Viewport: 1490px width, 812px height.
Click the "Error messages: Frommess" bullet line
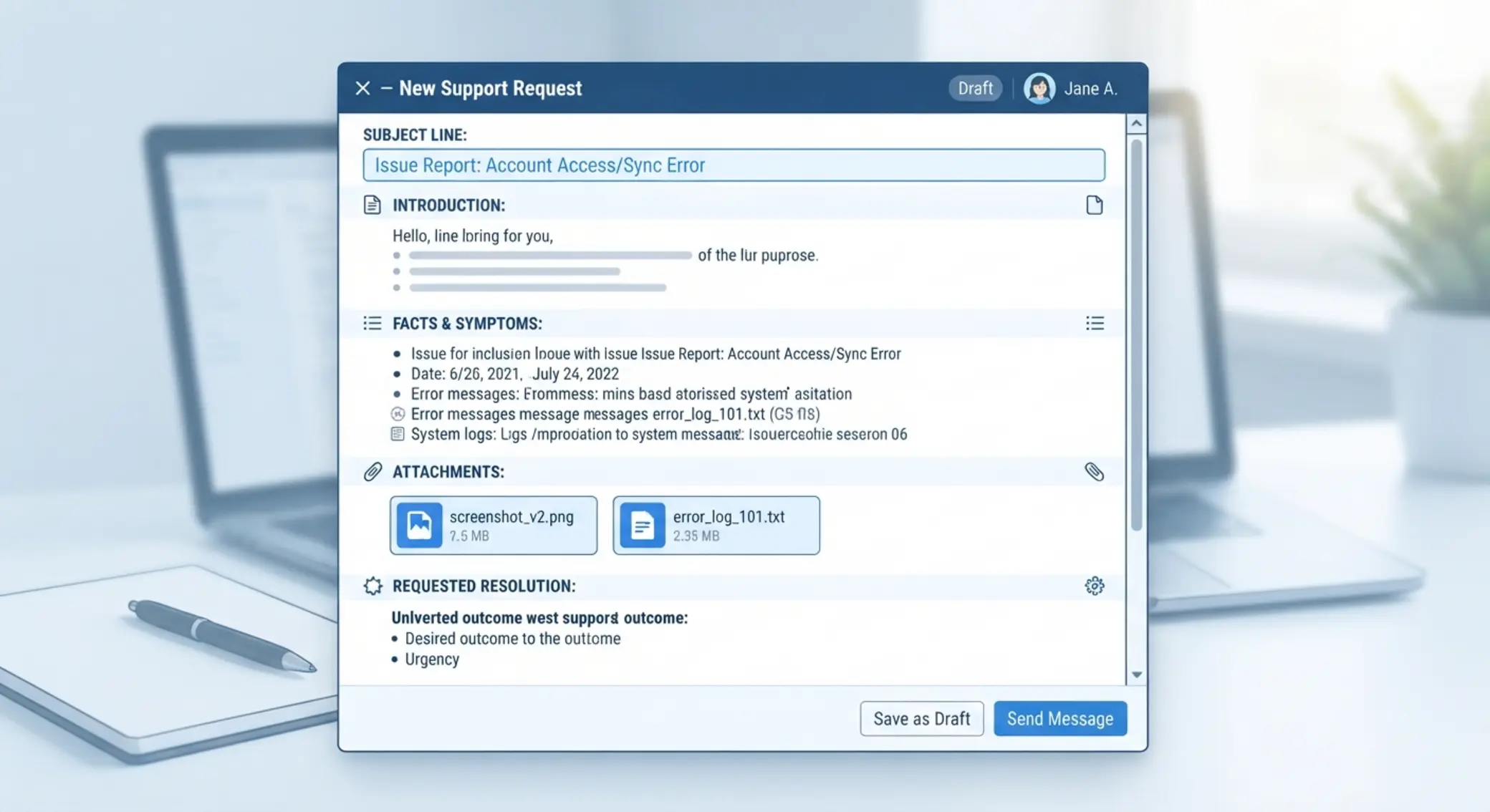631,394
